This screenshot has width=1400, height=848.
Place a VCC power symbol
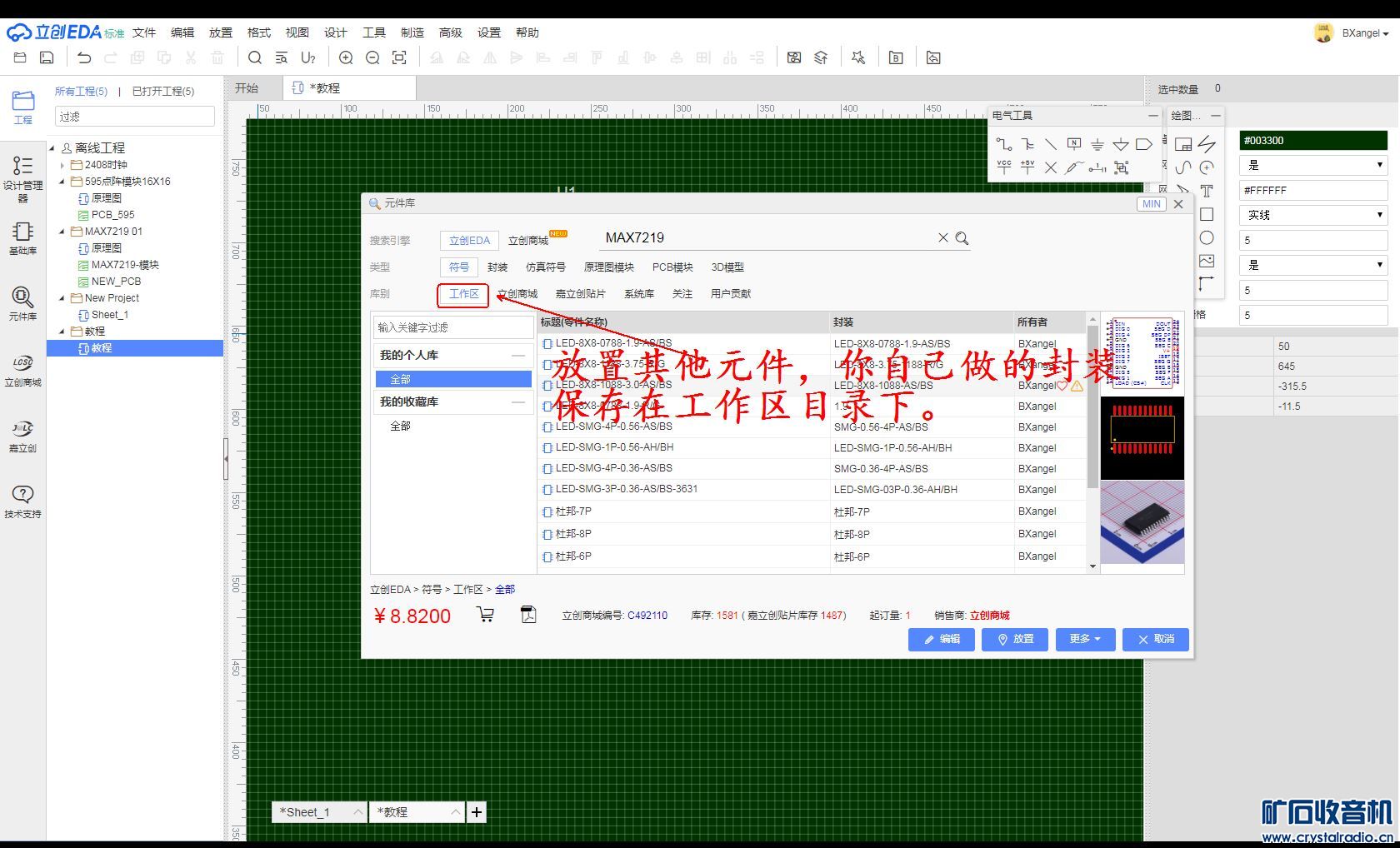click(x=1004, y=167)
